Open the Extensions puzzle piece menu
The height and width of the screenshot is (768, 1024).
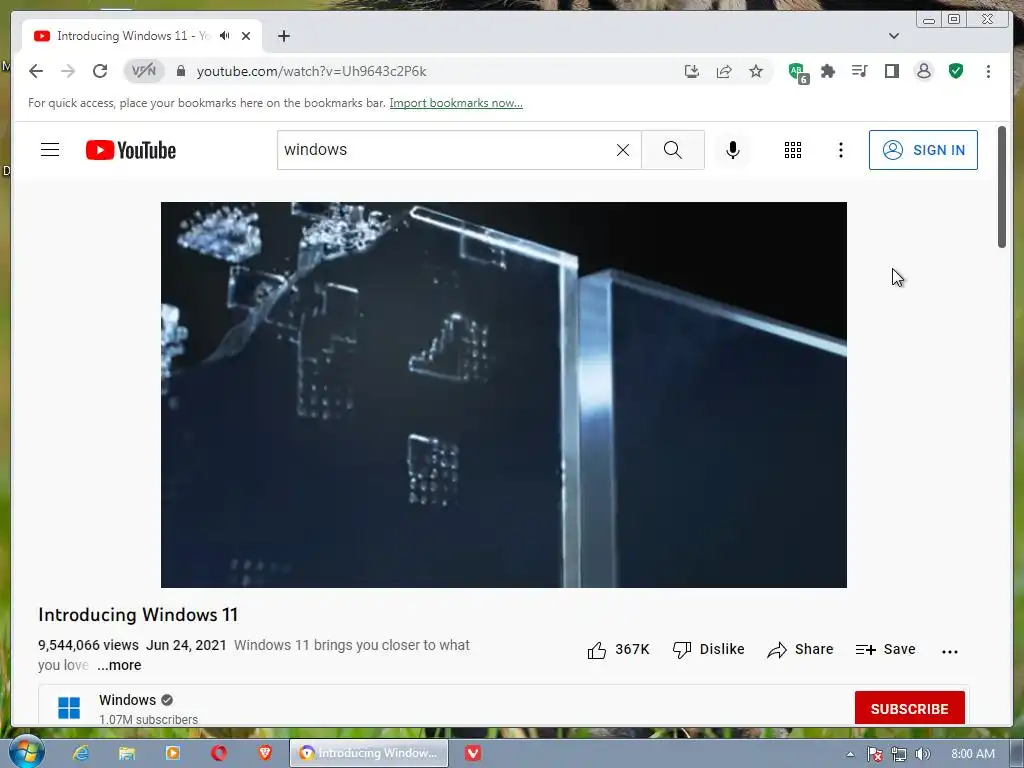point(828,71)
